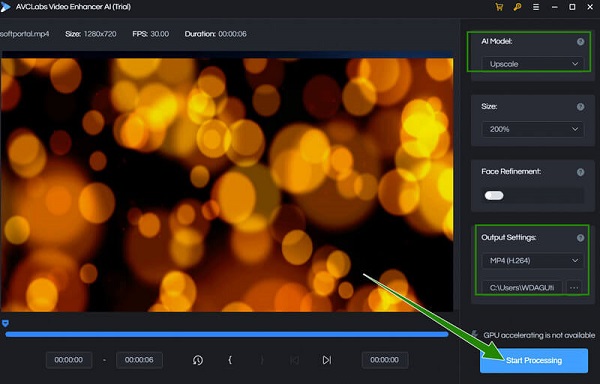Go to next frame
Screen dimensions: 600x384
tap(326, 360)
